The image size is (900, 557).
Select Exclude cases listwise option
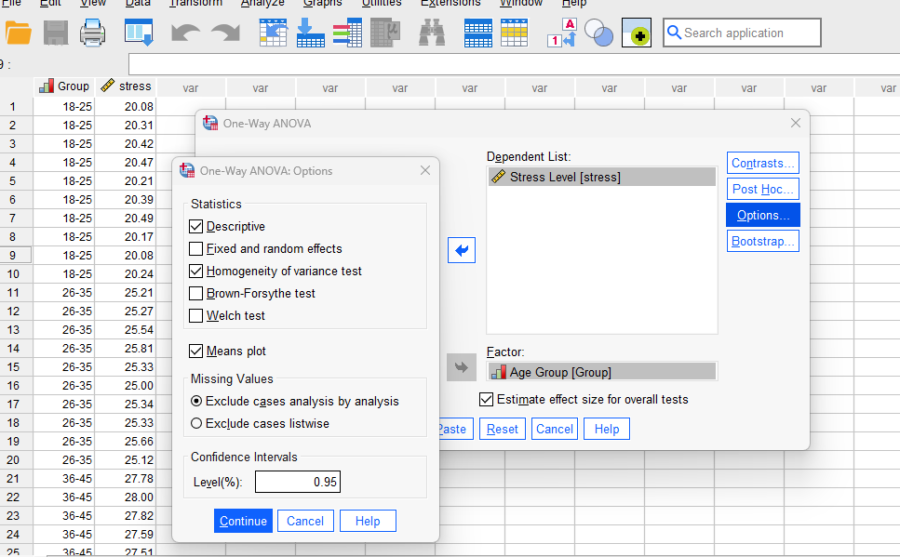(x=196, y=423)
